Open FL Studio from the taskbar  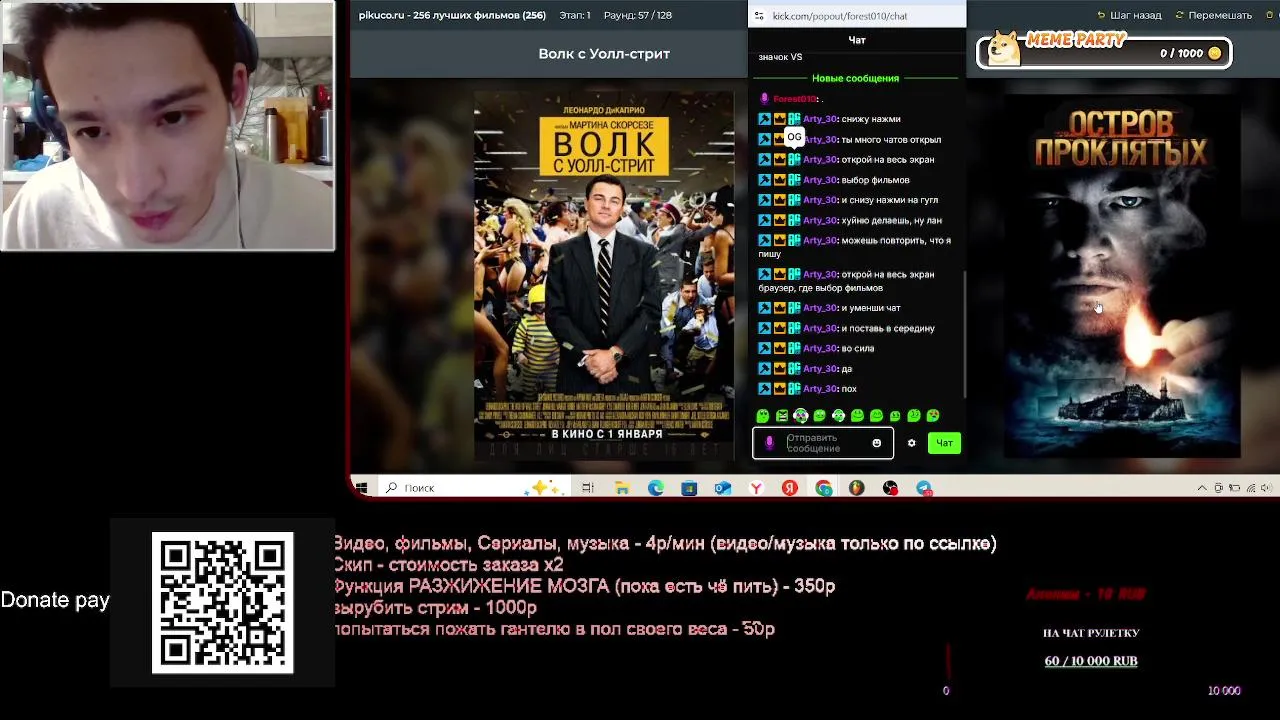(x=857, y=488)
